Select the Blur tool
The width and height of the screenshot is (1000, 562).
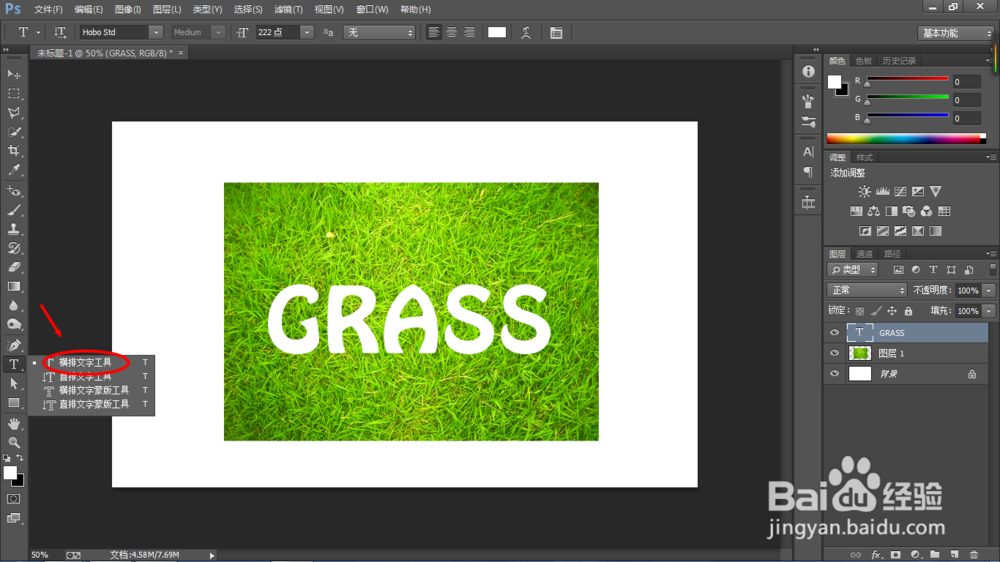tap(13, 306)
